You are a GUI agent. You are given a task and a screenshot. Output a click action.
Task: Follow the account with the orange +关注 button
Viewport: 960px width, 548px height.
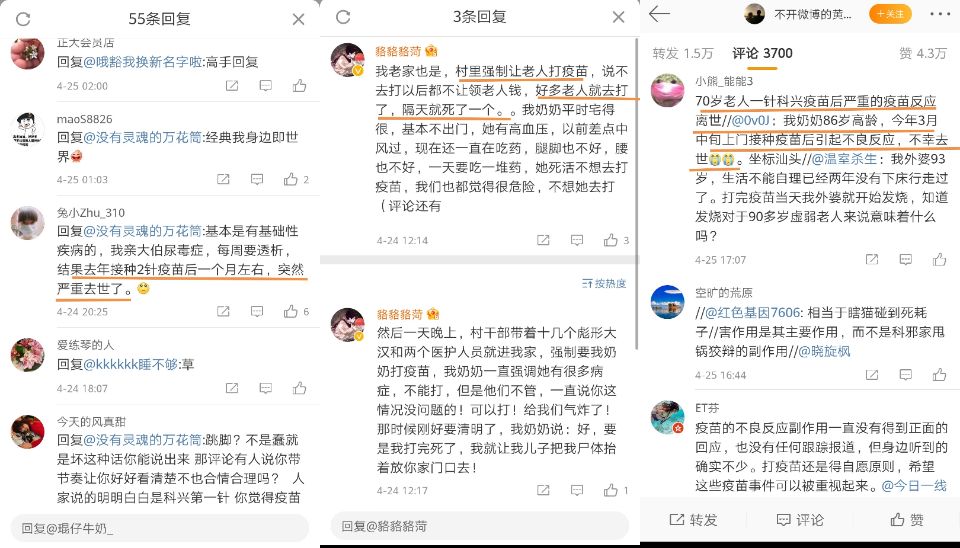click(x=890, y=14)
